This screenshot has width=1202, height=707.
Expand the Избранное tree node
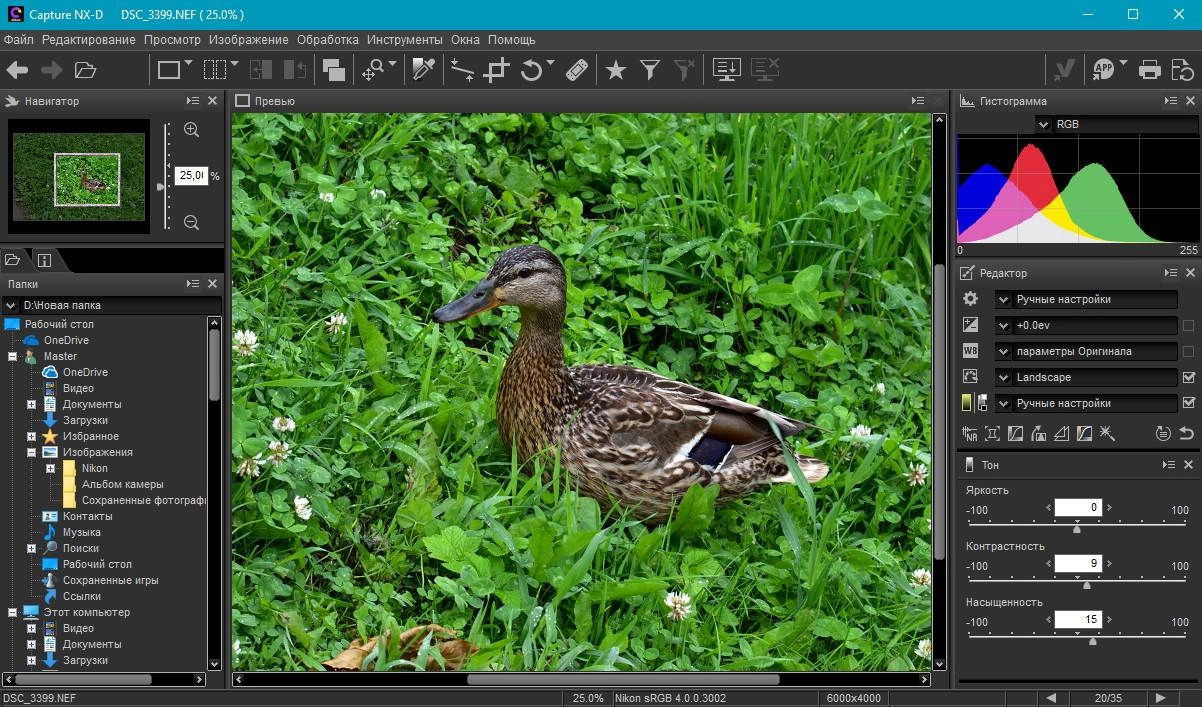(x=31, y=436)
